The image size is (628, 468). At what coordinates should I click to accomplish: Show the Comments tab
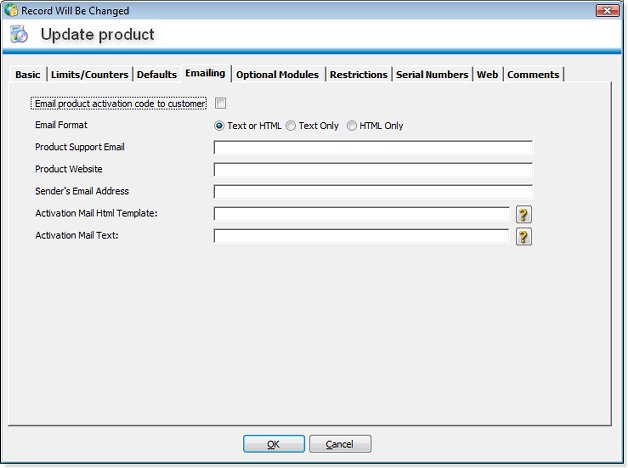pyautogui.click(x=533, y=75)
